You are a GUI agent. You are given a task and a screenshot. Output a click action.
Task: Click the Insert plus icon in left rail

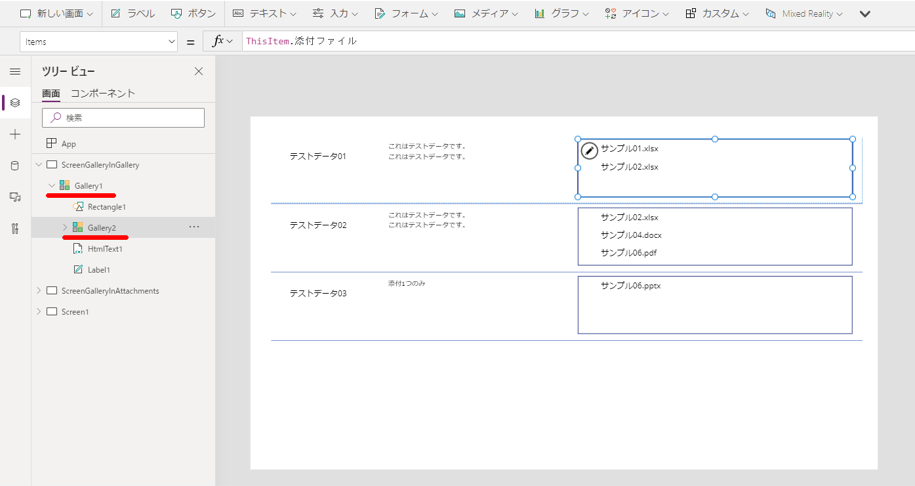(x=15, y=134)
